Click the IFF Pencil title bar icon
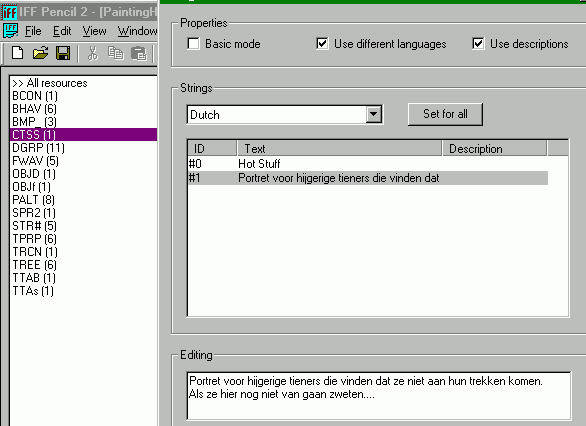The image size is (586, 426). coord(9,12)
